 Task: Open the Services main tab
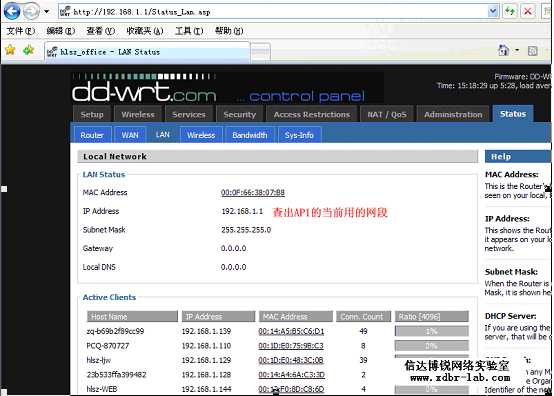click(x=189, y=114)
